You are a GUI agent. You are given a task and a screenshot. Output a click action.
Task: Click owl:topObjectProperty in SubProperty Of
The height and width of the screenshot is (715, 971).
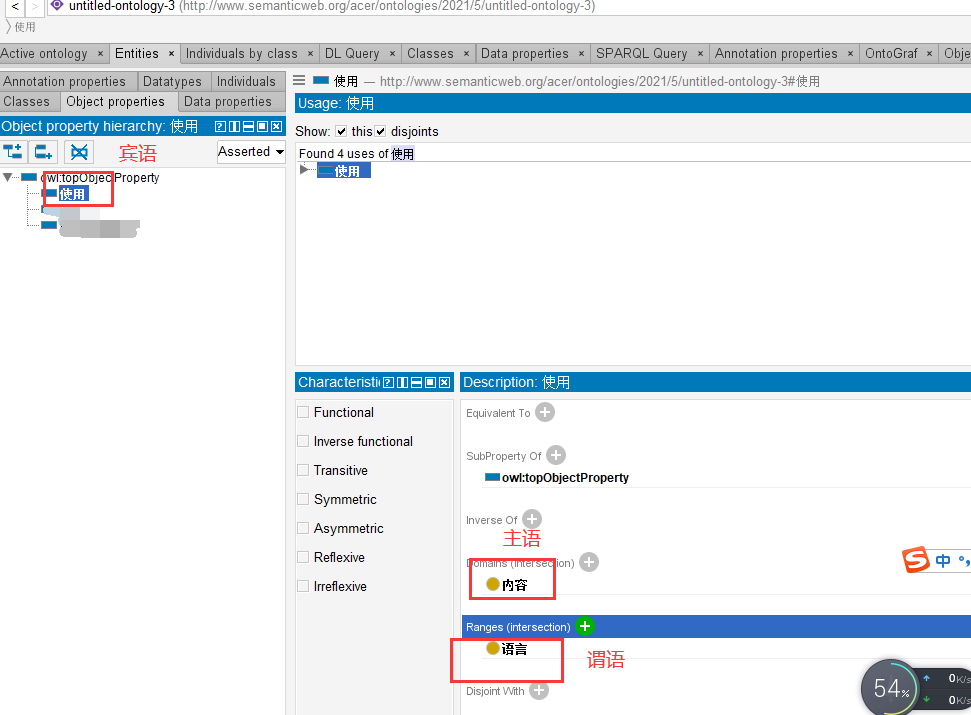click(565, 477)
